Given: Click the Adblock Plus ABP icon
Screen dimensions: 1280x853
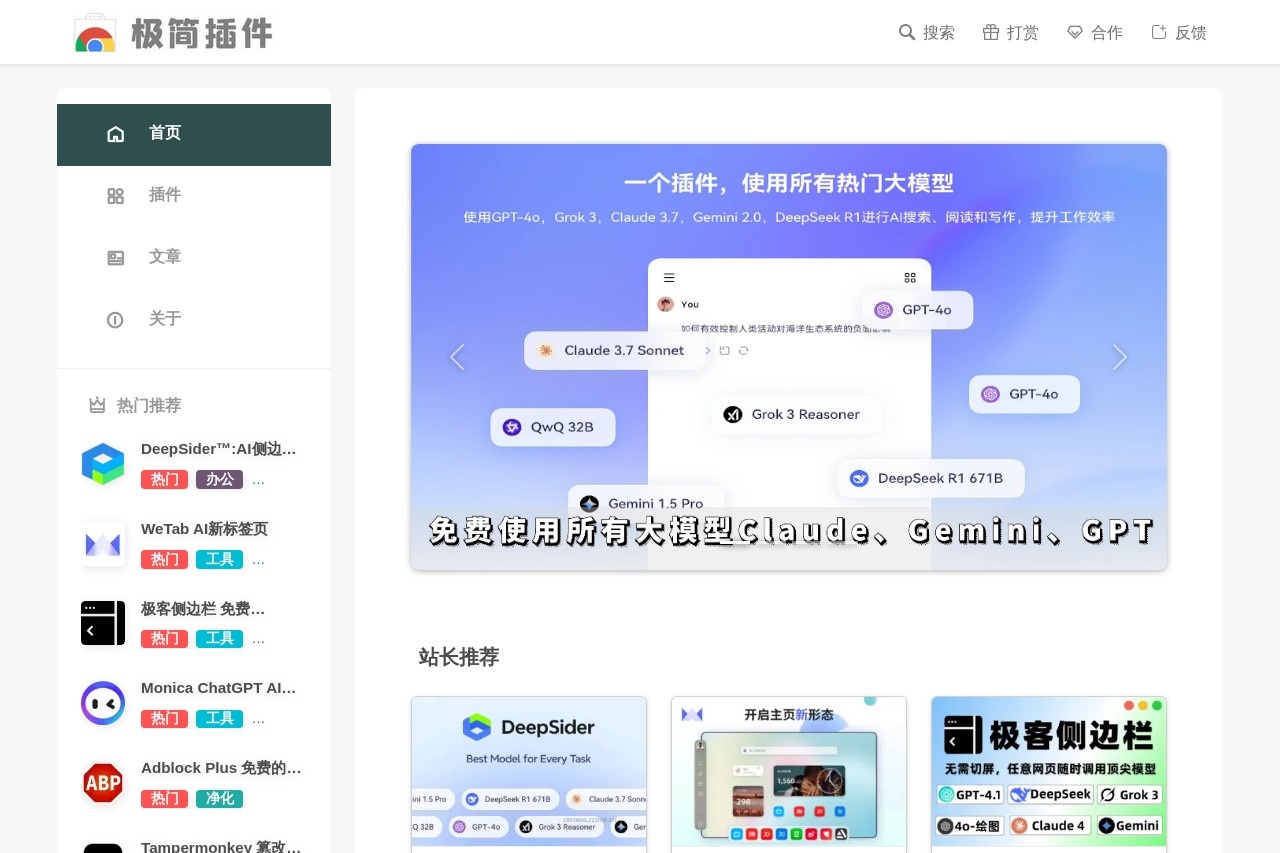Looking at the screenshot, I should coord(103,783).
